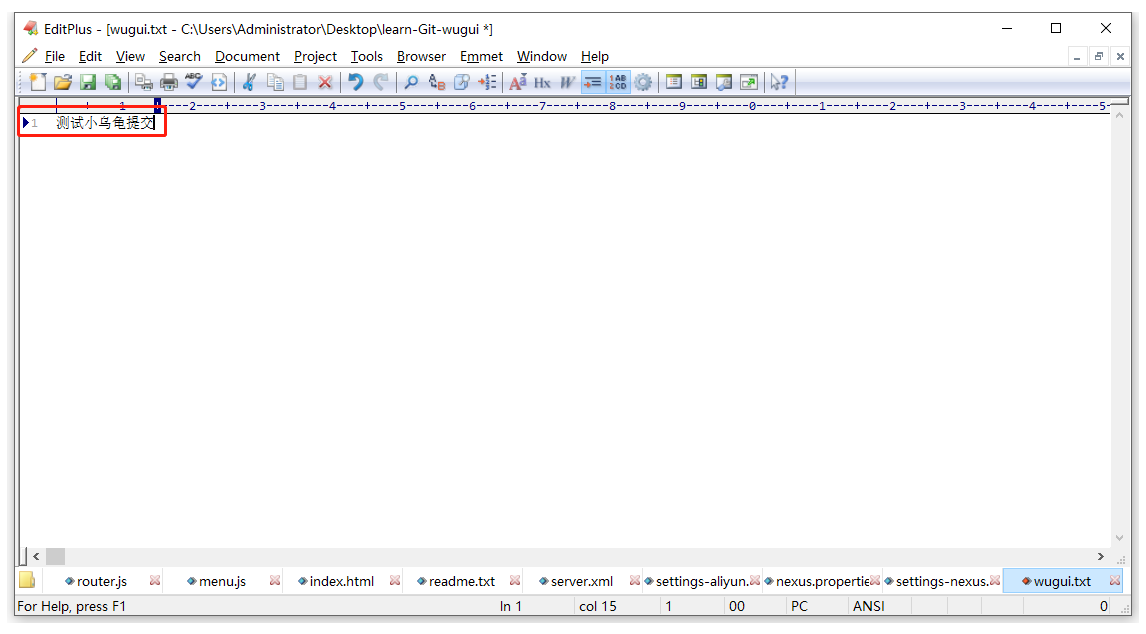
Task: Close the wugui.txt tab
Action: pyautogui.click(x=1115, y=581)
